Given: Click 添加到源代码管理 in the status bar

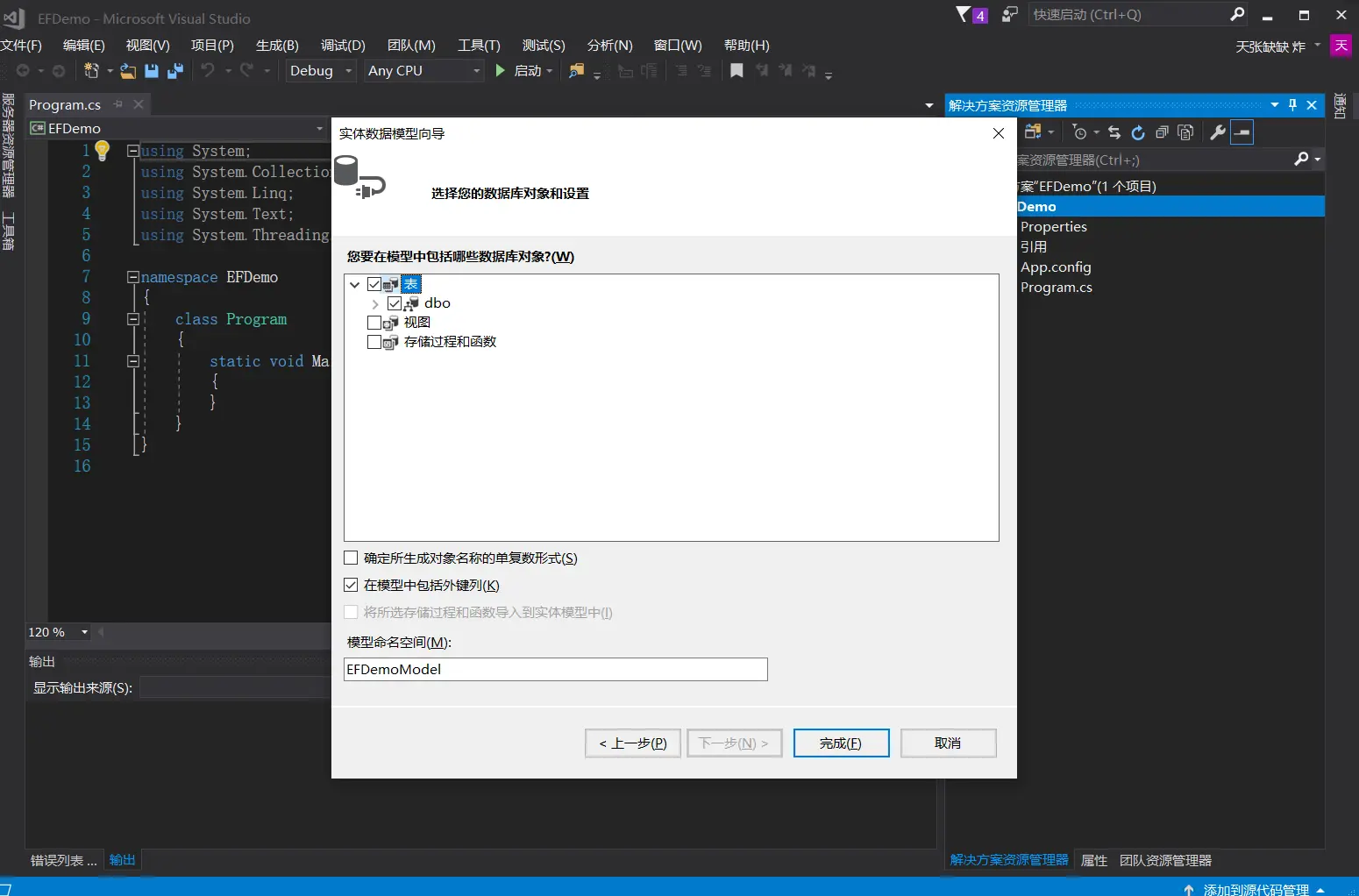Looking at the screenshot, I should point(1255,889).
